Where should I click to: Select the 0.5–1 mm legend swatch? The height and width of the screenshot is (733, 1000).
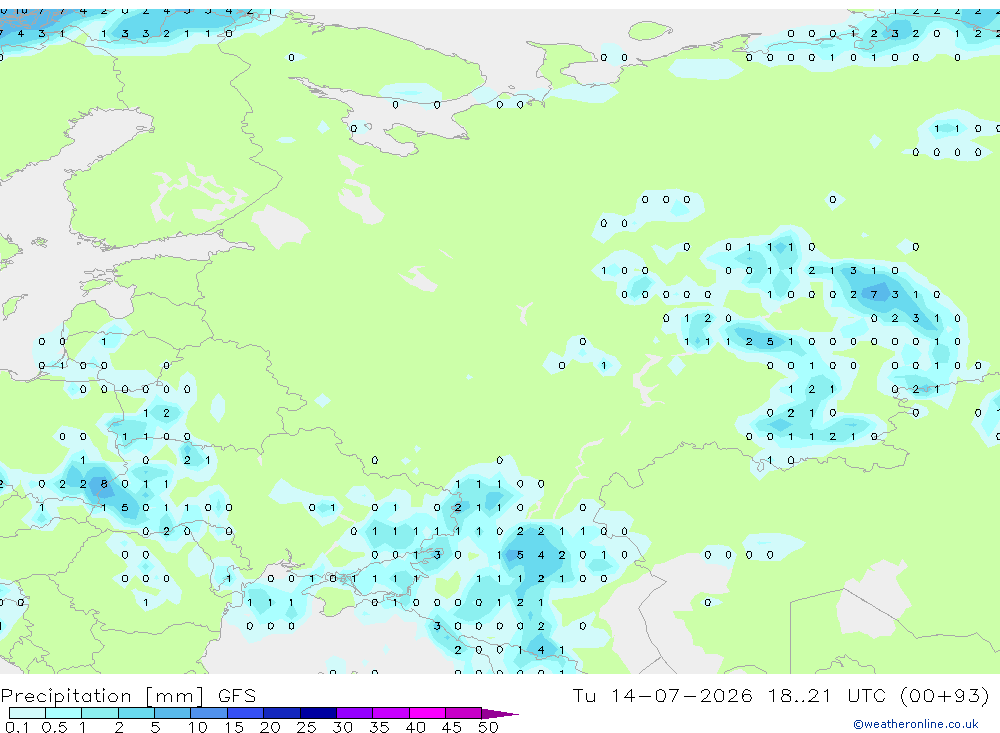point(64,713)
